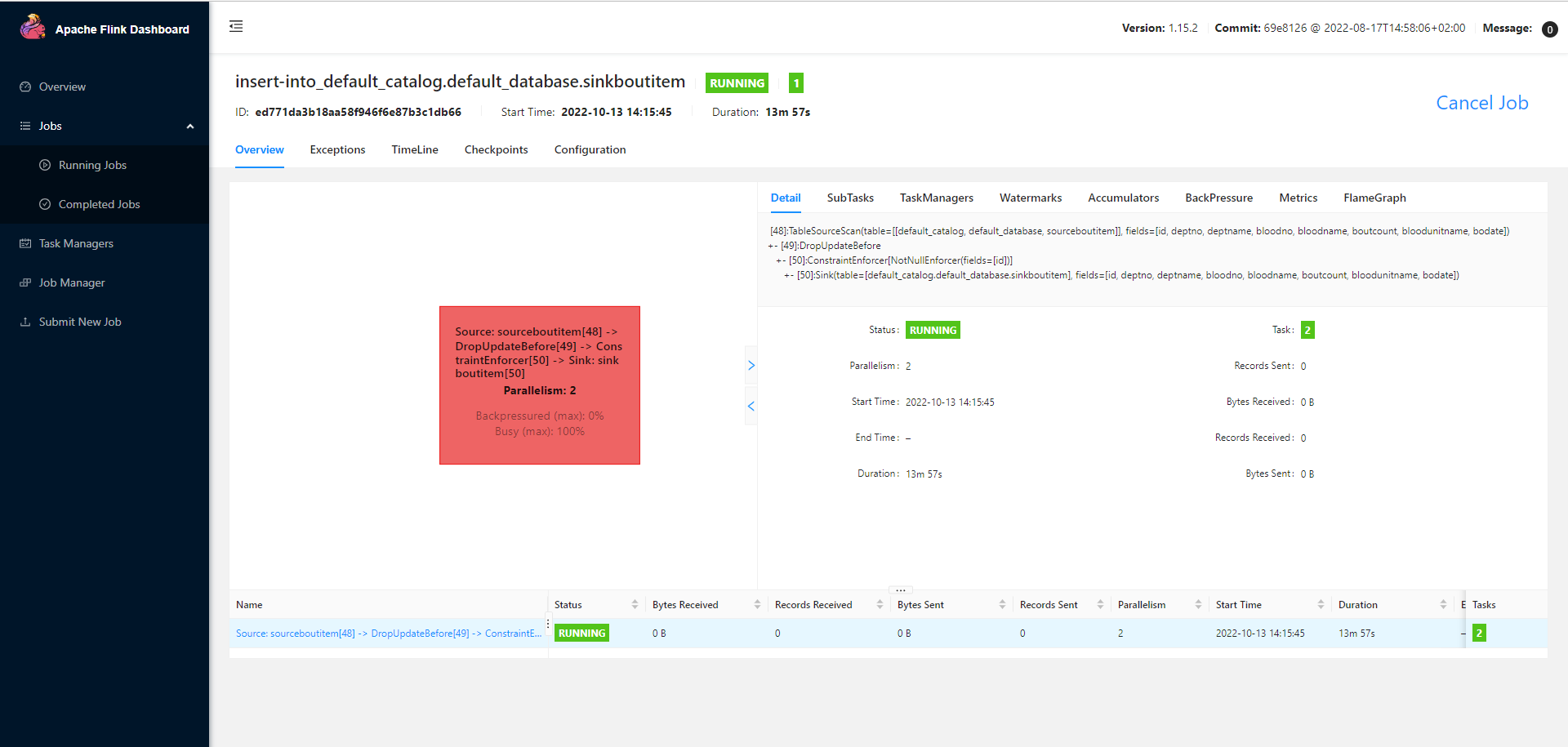
Task: Open the Running Jobs menu item
Action: pyautogui.click(x=105, y=165)
